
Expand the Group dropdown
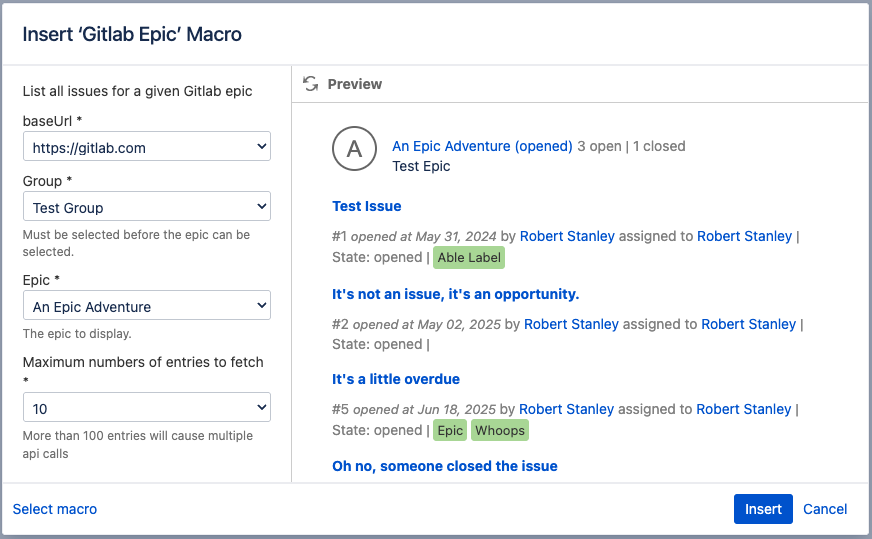point(146,207)
